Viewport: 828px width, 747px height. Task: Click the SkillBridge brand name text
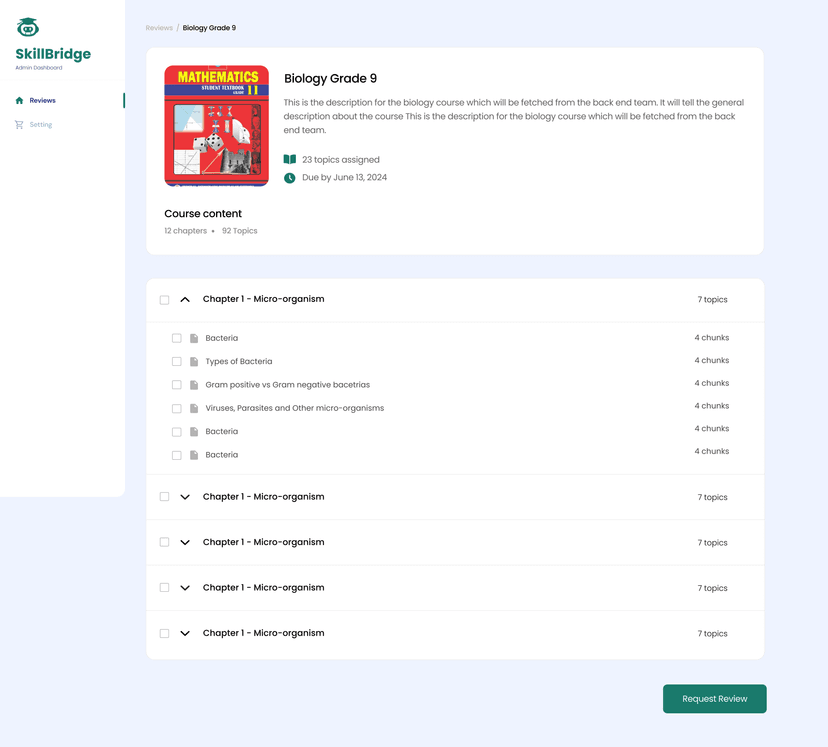point(53,54)
